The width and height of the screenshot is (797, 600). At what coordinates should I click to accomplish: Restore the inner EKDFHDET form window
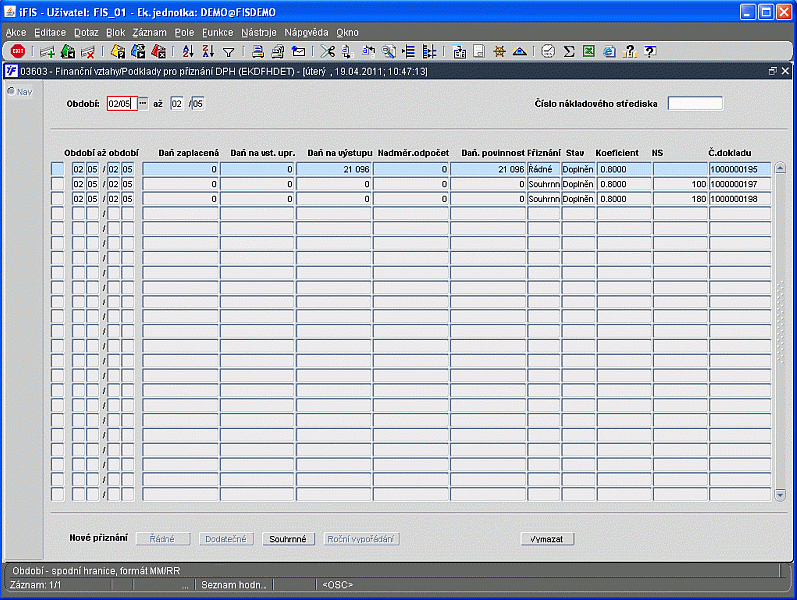tap(773, 71)
